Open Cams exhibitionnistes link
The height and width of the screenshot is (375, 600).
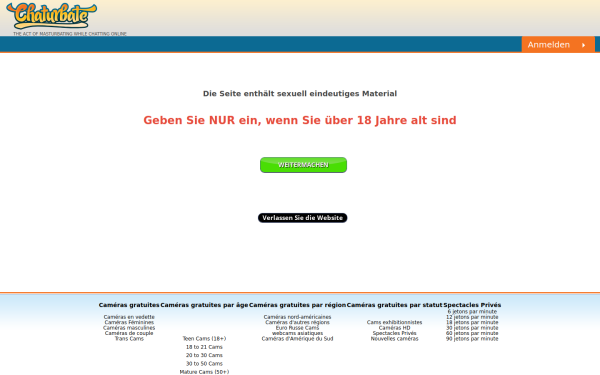pyautogui.click(x=394, y=322)
